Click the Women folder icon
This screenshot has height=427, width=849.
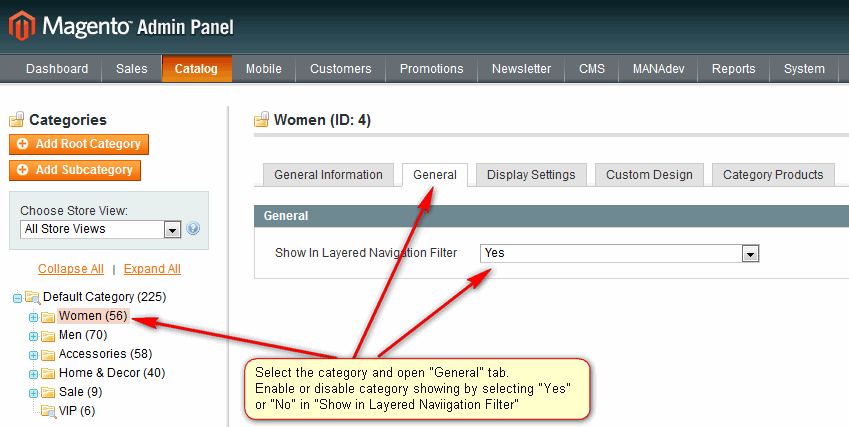click(x=48, y=317)
